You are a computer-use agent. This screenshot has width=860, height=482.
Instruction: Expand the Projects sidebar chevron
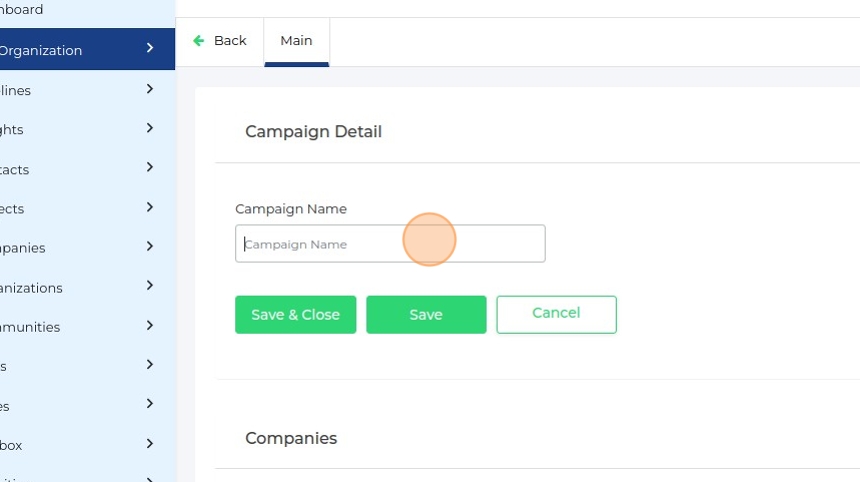coord(150,208)
